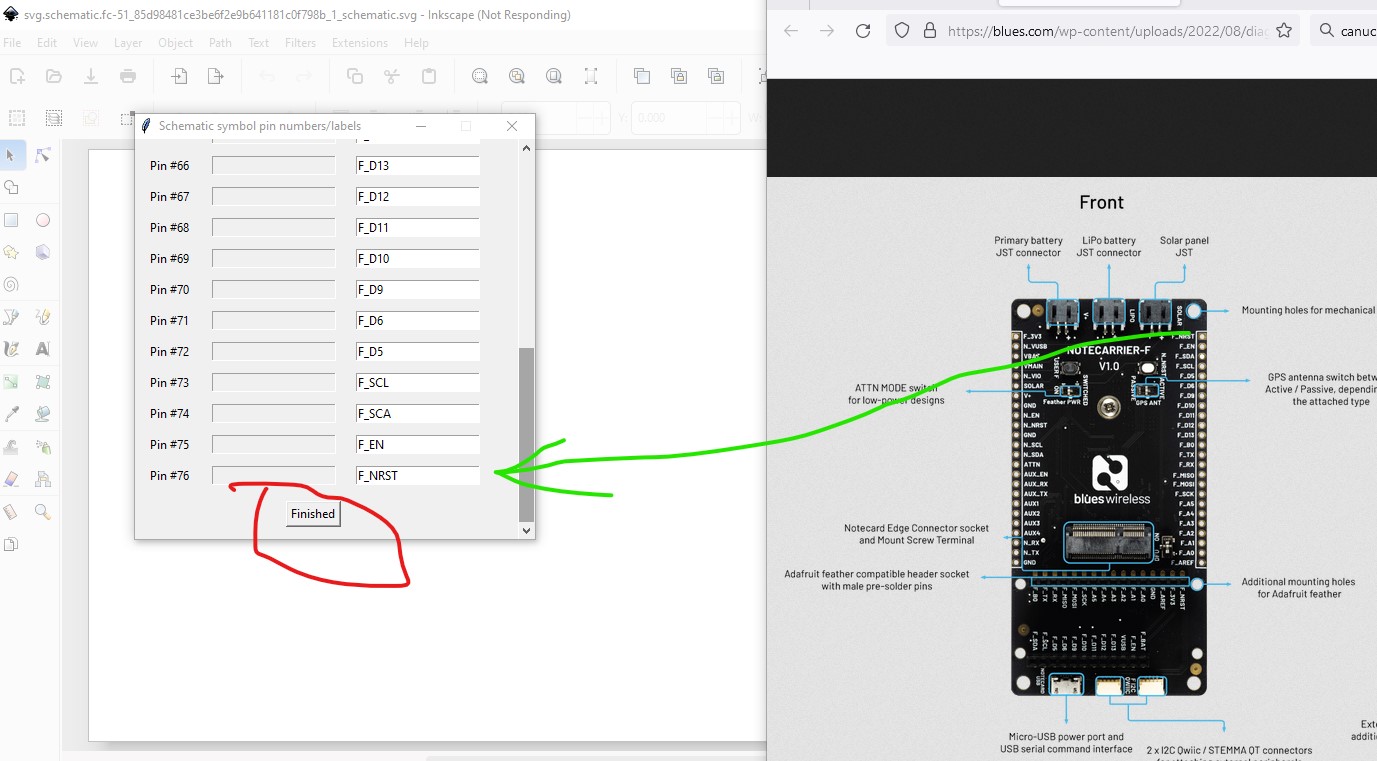Select the Calligraphy tool

click(11, 349)
